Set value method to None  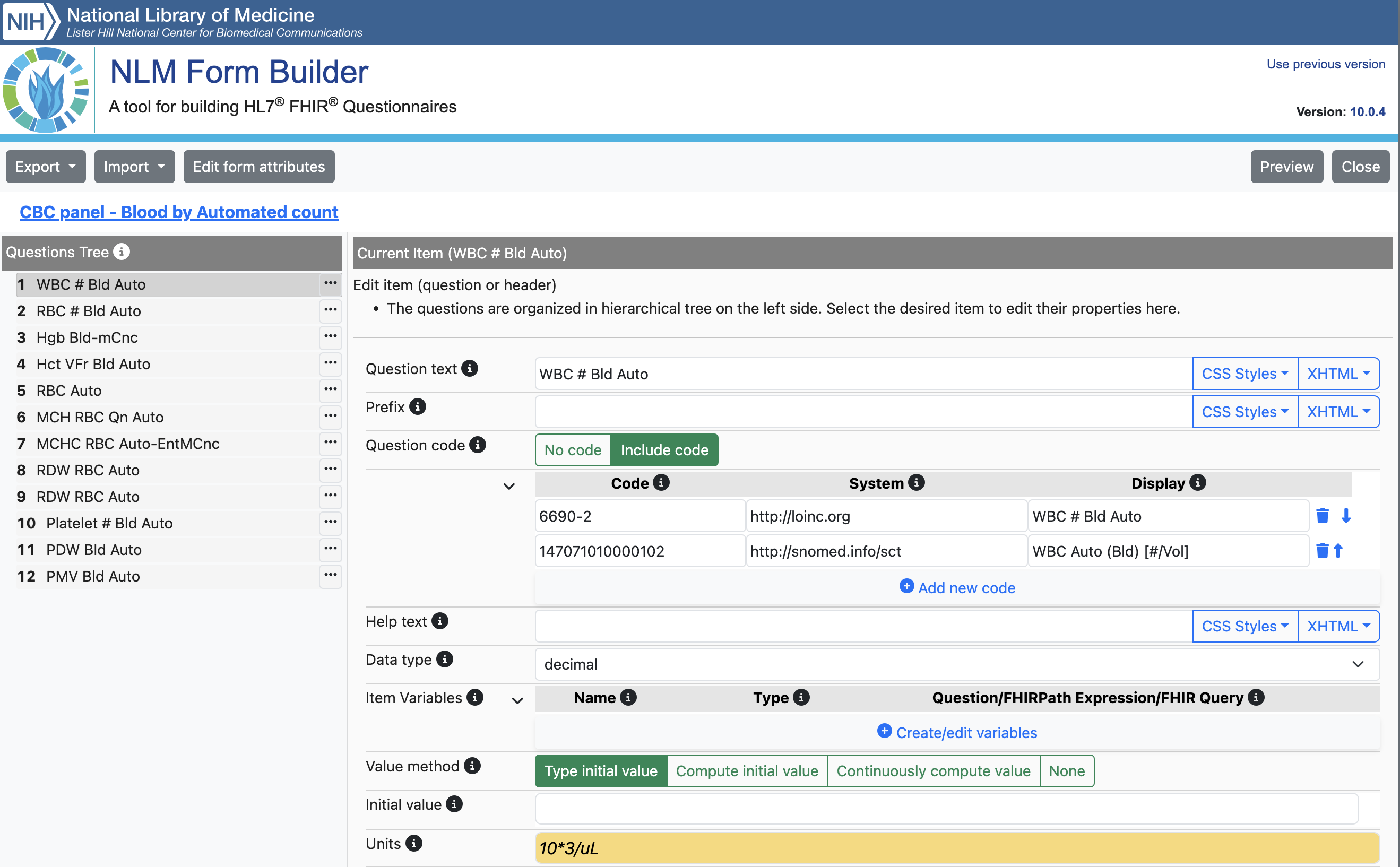(x=1066, y=771)
